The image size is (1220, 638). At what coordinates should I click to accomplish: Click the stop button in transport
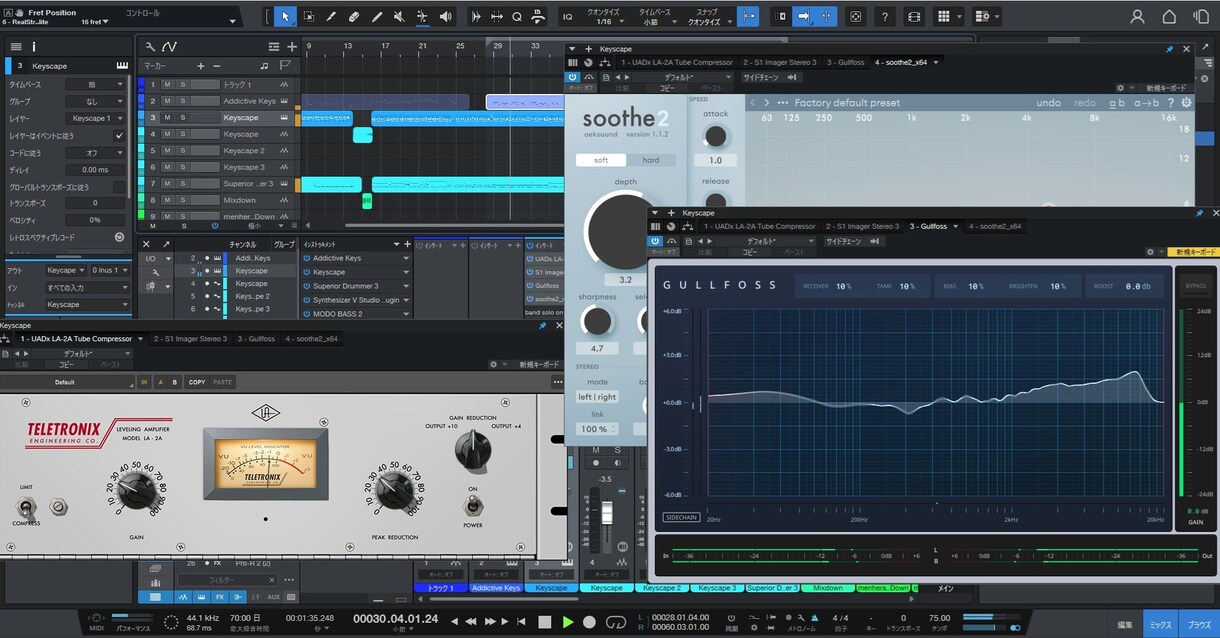pos(545,622)
